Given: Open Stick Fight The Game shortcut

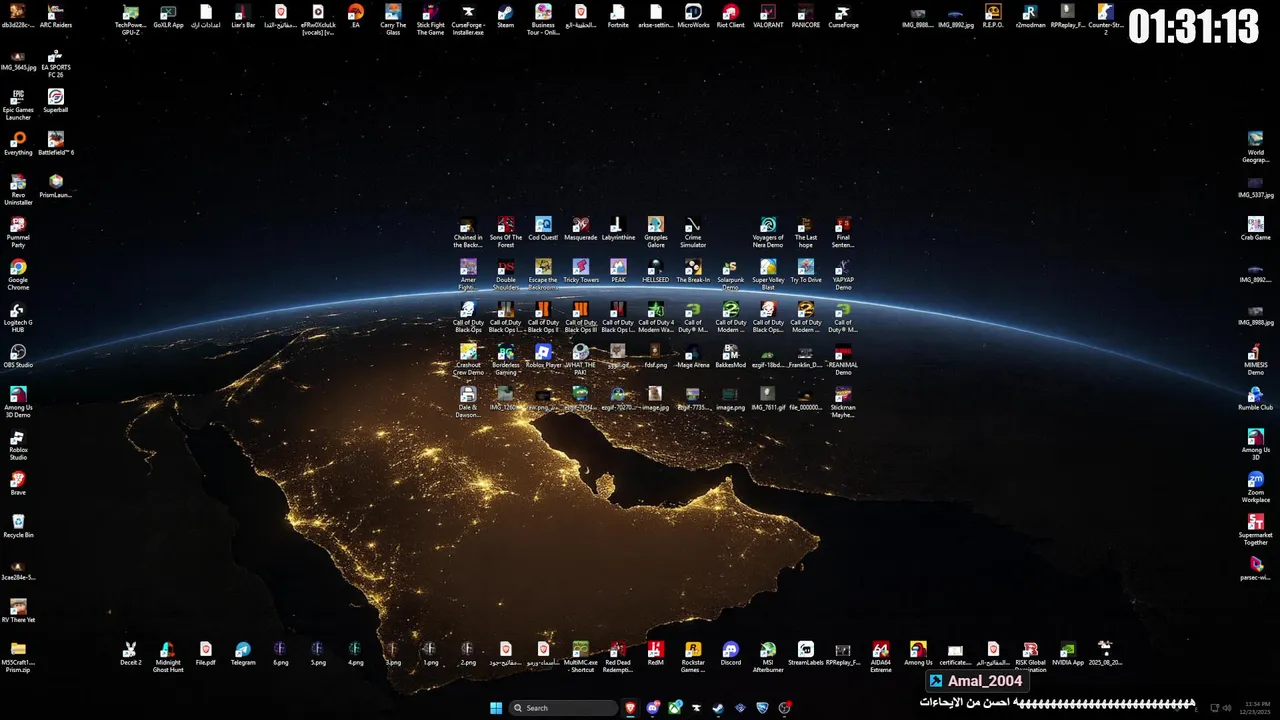Looking at the screenshot, I should pos(430,19).
